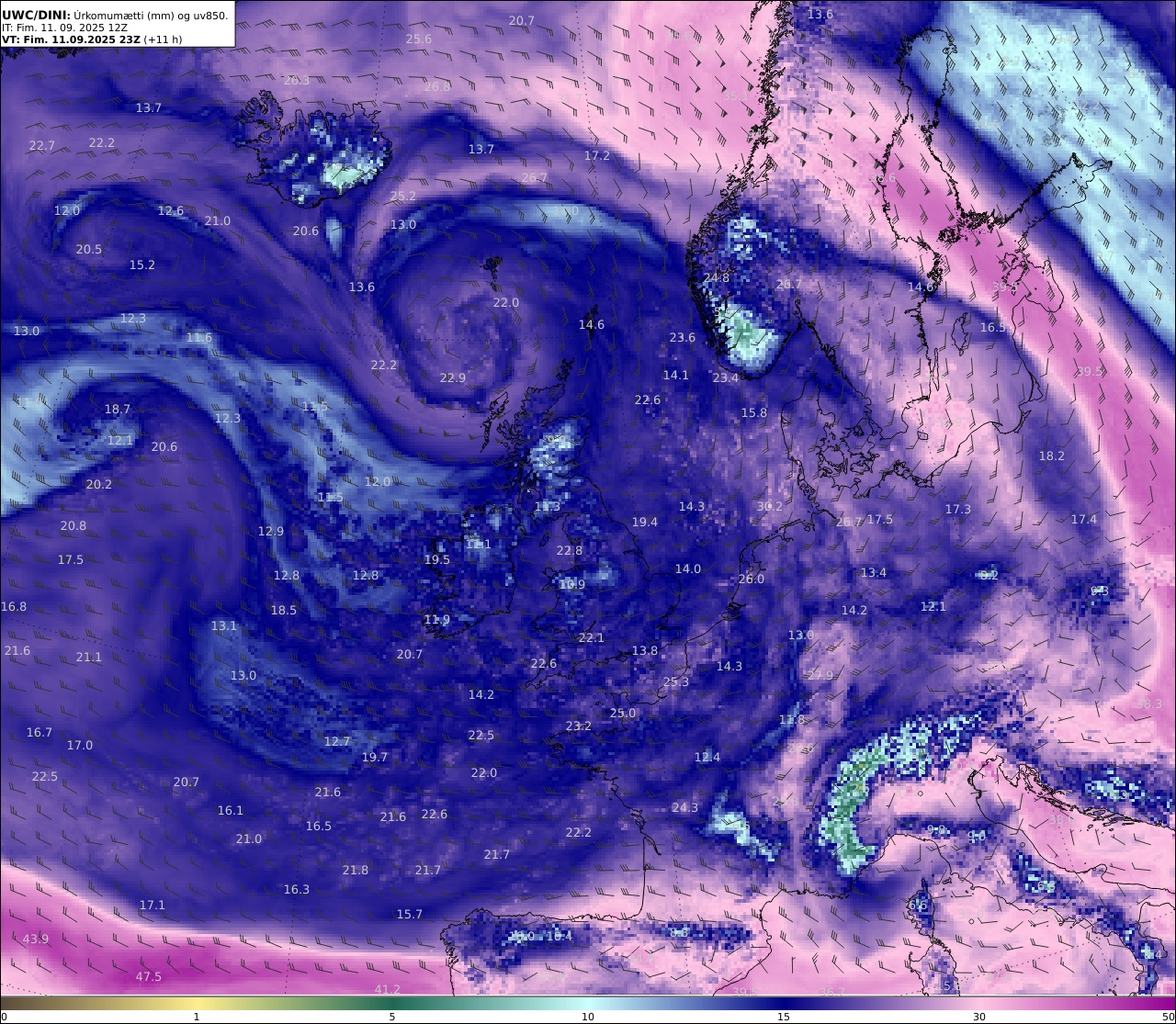Select the 12.4 value on the map
Screen dimensions: 1176x1024
tap(707, 757)
